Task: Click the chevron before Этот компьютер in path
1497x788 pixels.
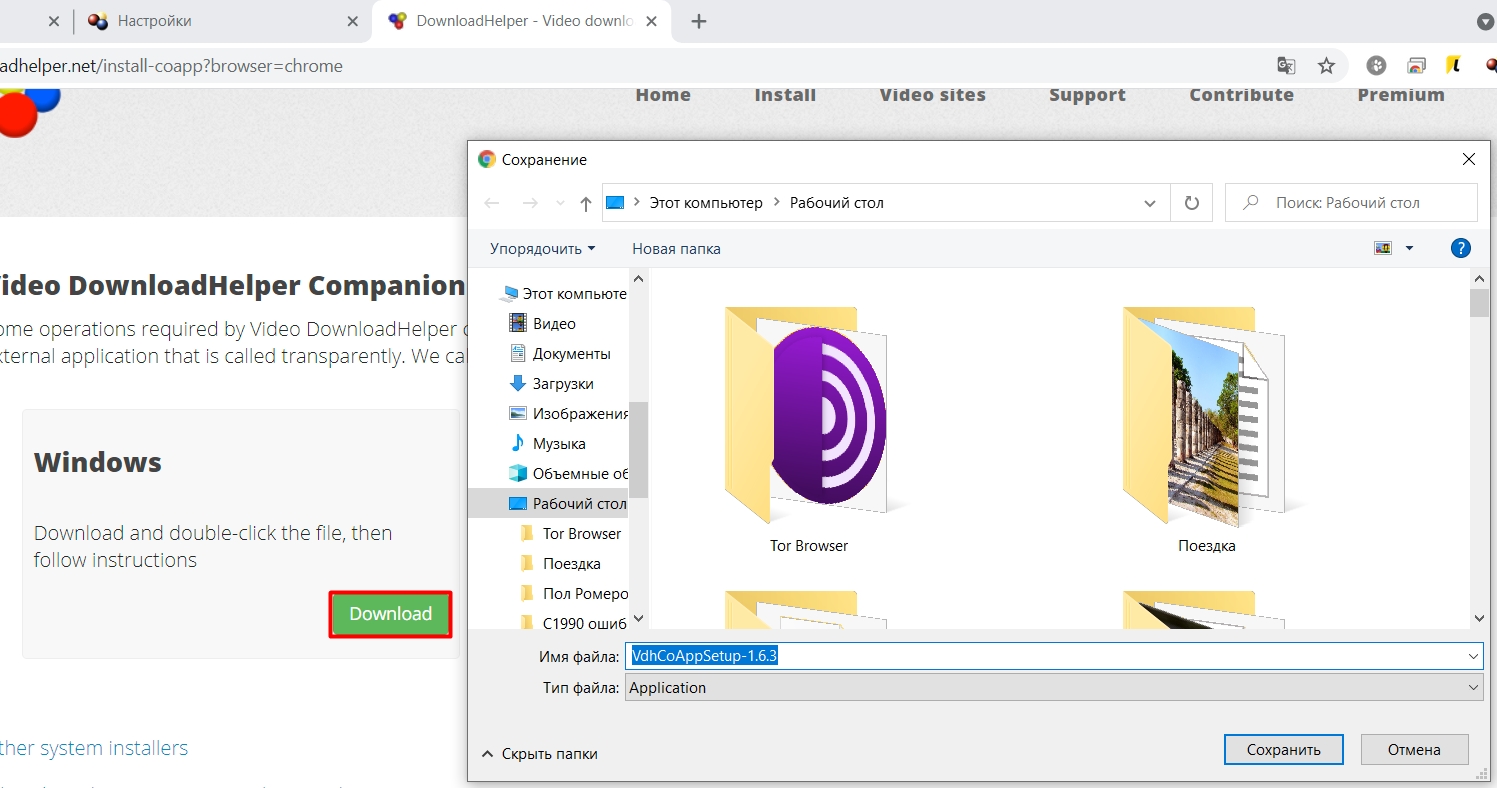Action: pos(637,203)
